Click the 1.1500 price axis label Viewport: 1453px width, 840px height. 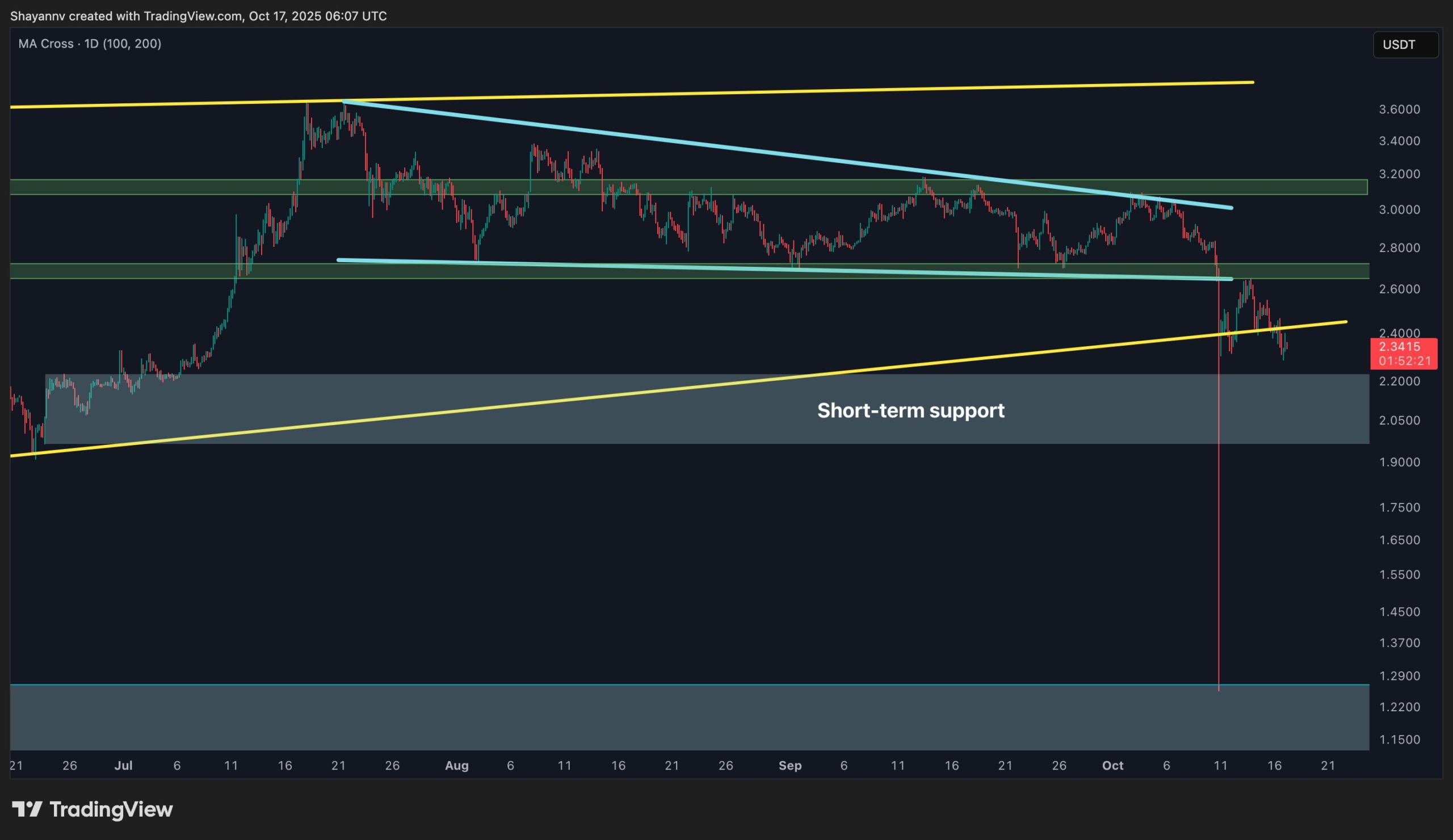point(1399,740)
